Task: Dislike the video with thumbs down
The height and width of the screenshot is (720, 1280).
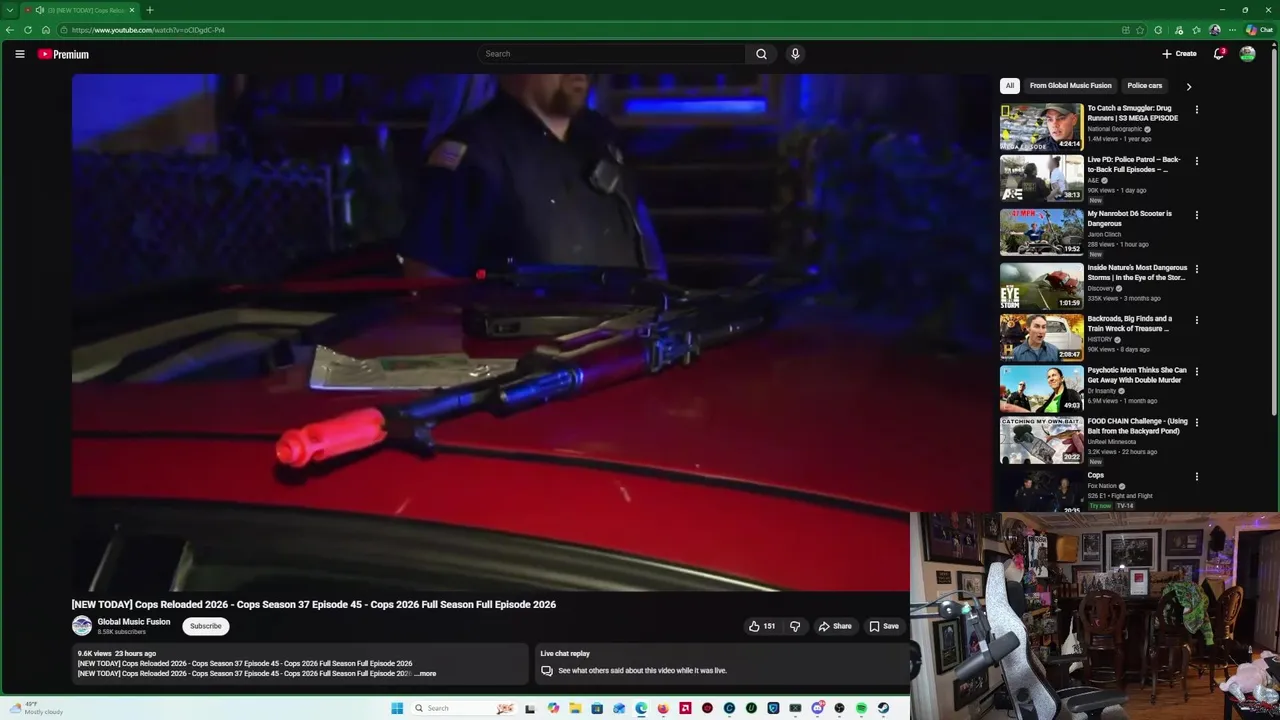Action: click(x=795, y=626)
